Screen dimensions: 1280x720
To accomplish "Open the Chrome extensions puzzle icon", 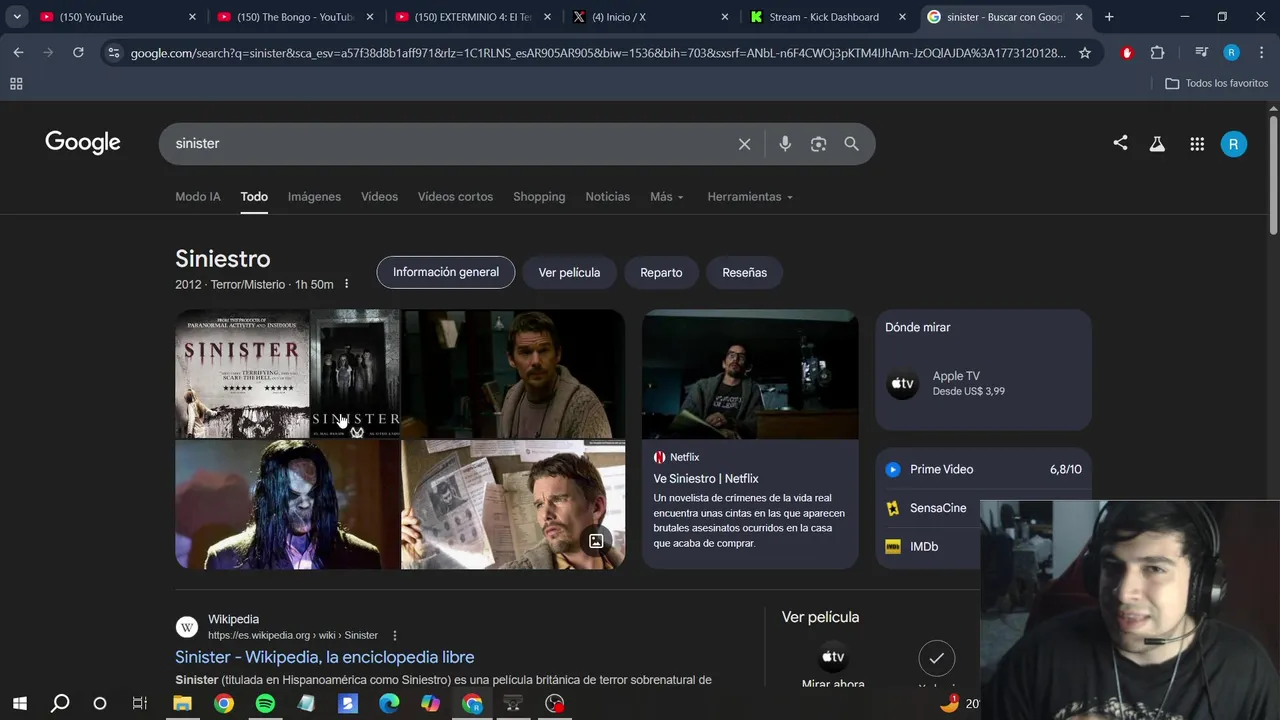I will 1157,53.
